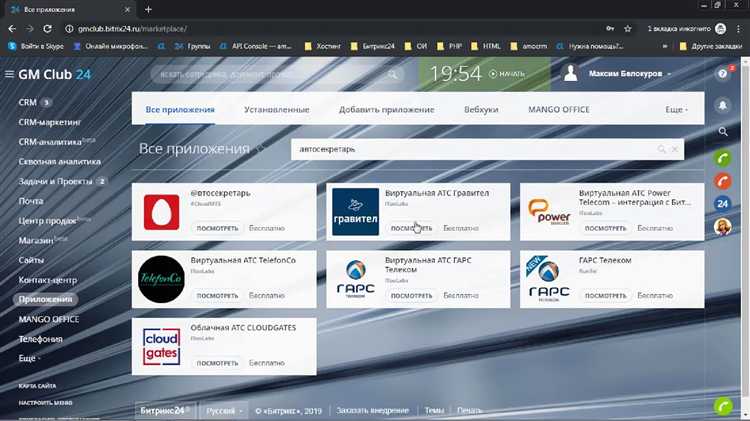Click the search magnifier in right sidebar
Image resolution: width=750 pixels, height=421 pixels.
coord(723,132)
